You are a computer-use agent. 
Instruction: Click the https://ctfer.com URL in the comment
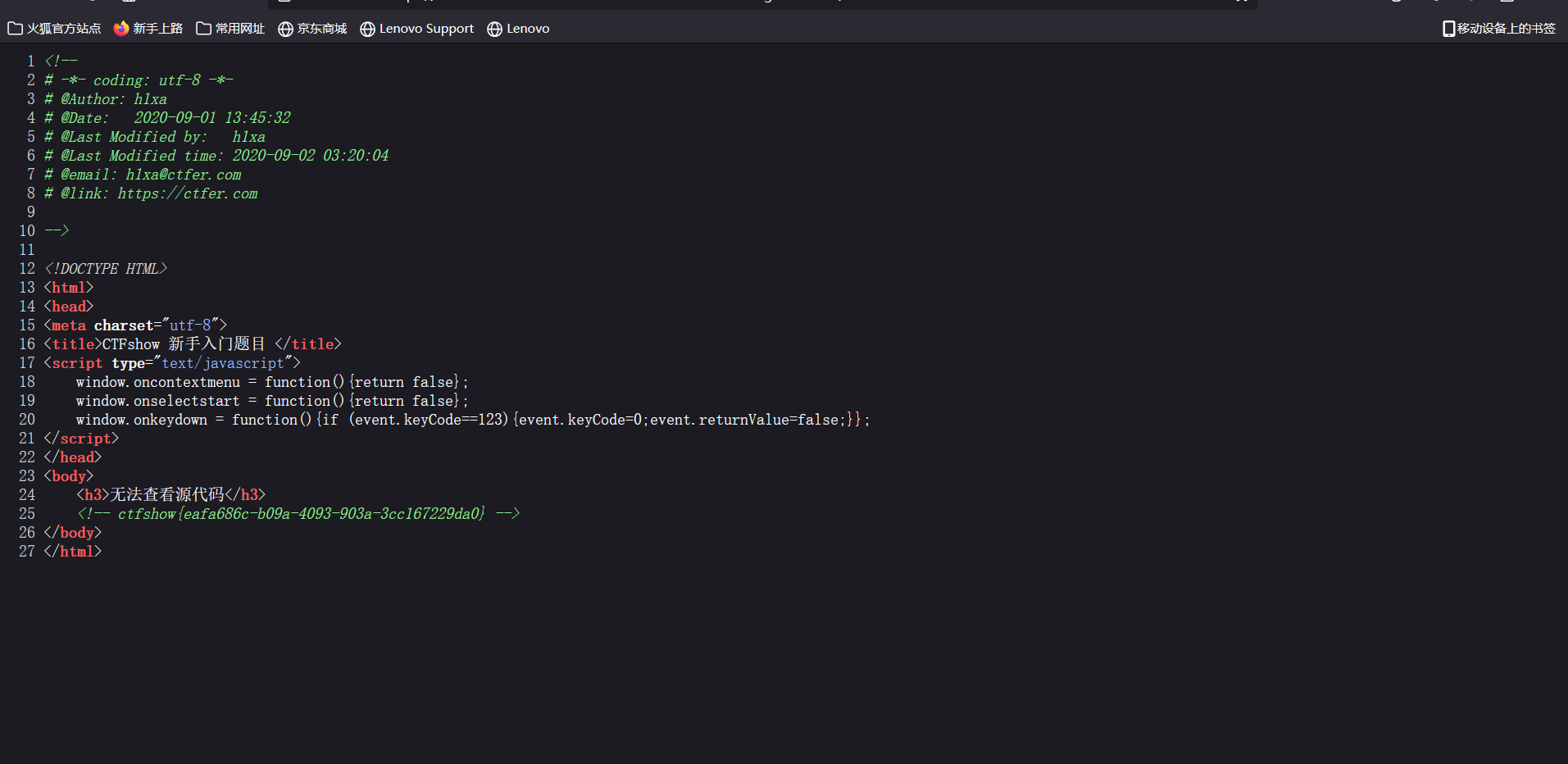pyautogui.click(x=187, y=193)
